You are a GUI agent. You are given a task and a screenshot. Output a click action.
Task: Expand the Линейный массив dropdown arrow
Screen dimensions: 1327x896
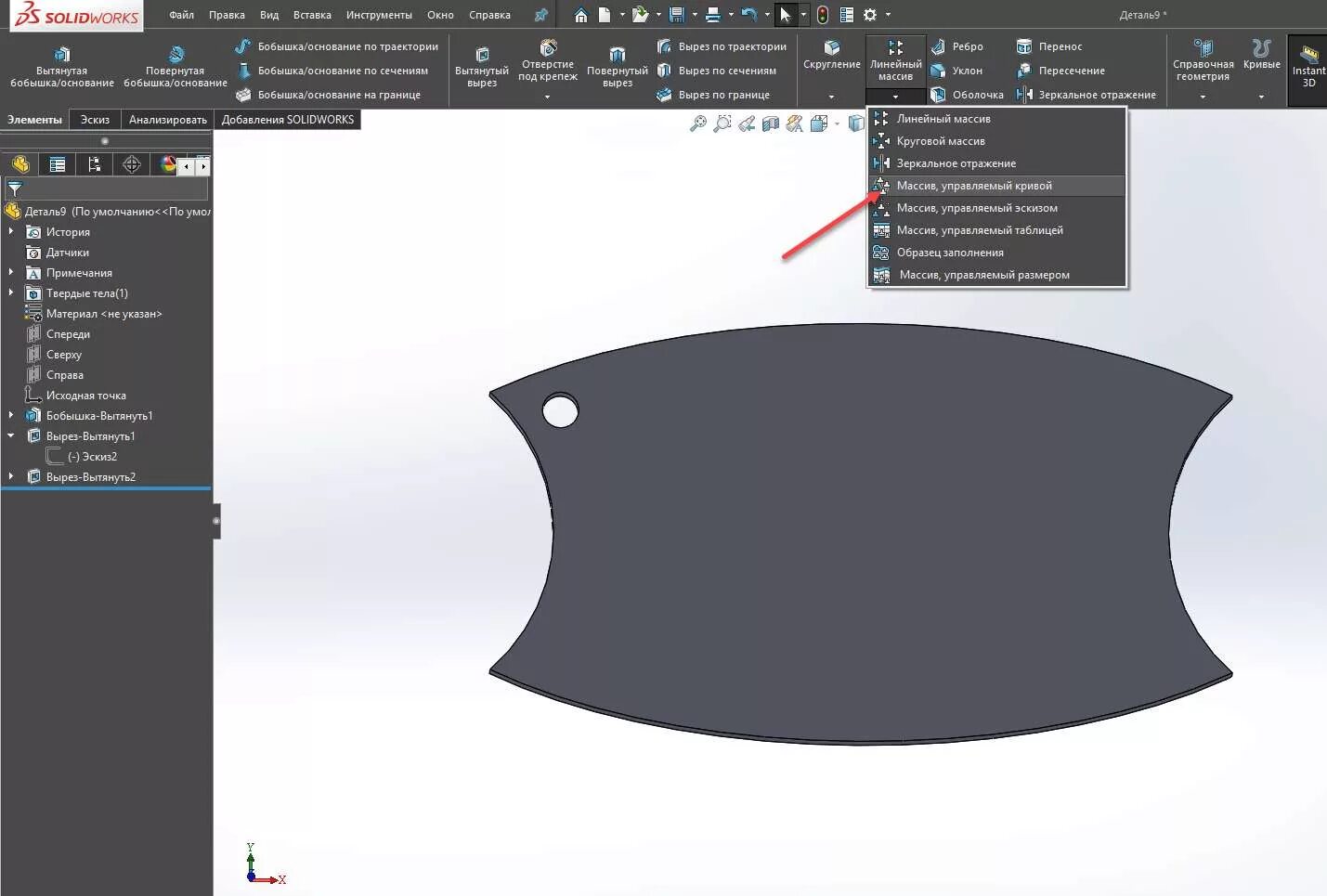pyautogui.click(x=895, y=97)
